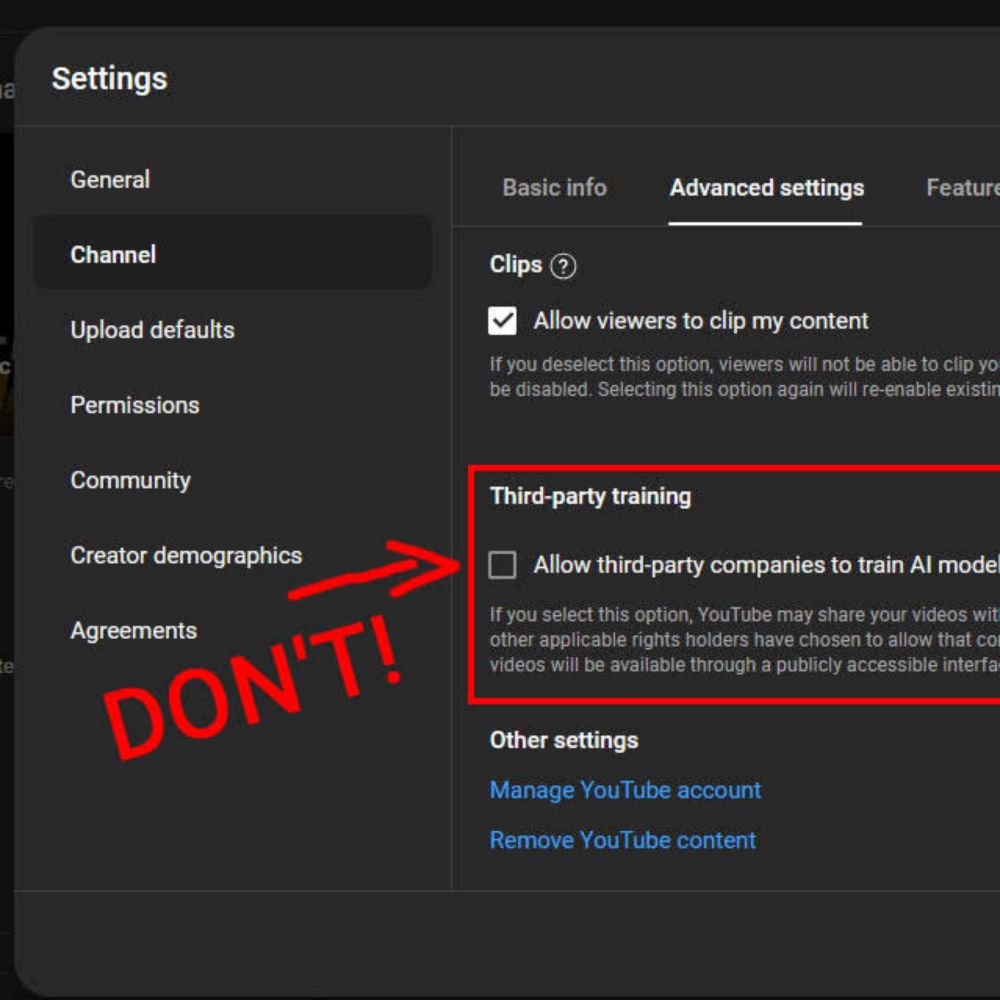Switch to the Feature eligibility tab
1000x1000 pixels.
coord(962,188)
